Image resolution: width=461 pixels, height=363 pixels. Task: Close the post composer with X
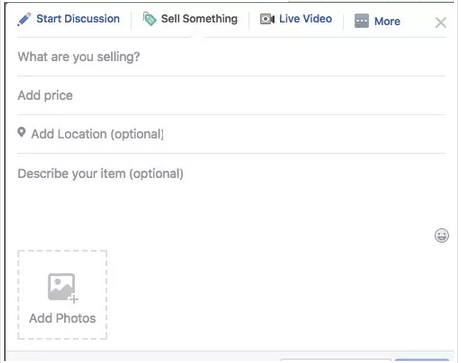[x=441, y=23]
